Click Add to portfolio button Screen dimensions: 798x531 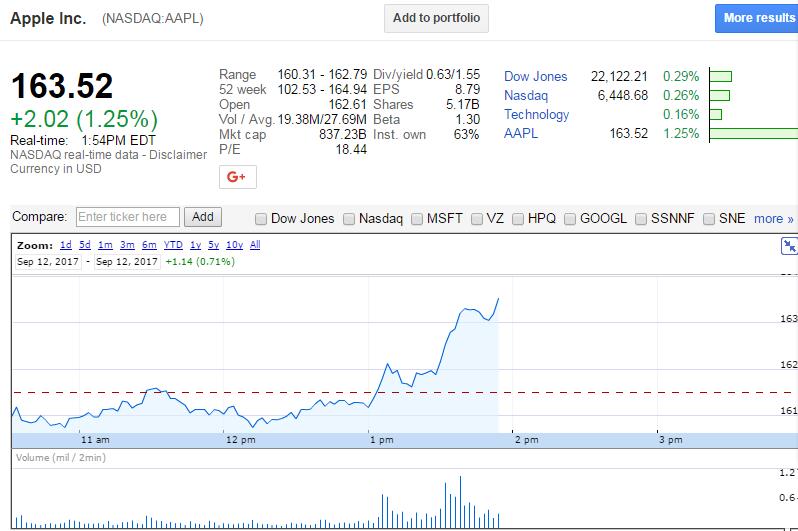pos(436,18)
